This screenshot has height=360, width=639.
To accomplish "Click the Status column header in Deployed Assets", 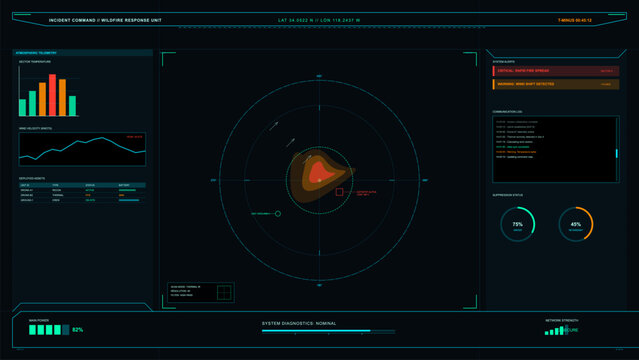I will [90, 186].
